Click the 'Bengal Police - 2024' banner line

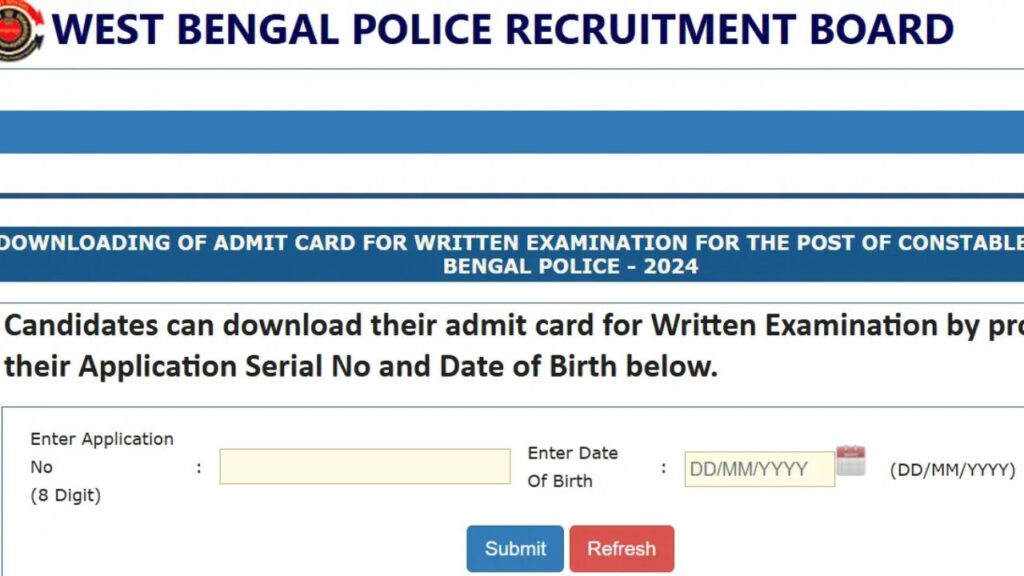point(570,267)
